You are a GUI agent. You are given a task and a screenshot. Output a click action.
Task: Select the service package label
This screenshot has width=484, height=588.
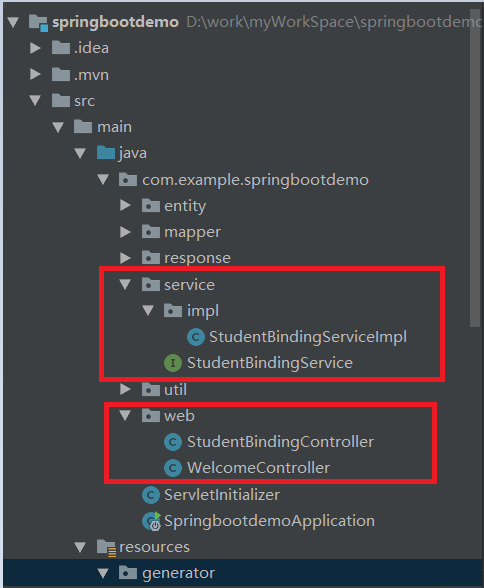click(x=189, y=285)
